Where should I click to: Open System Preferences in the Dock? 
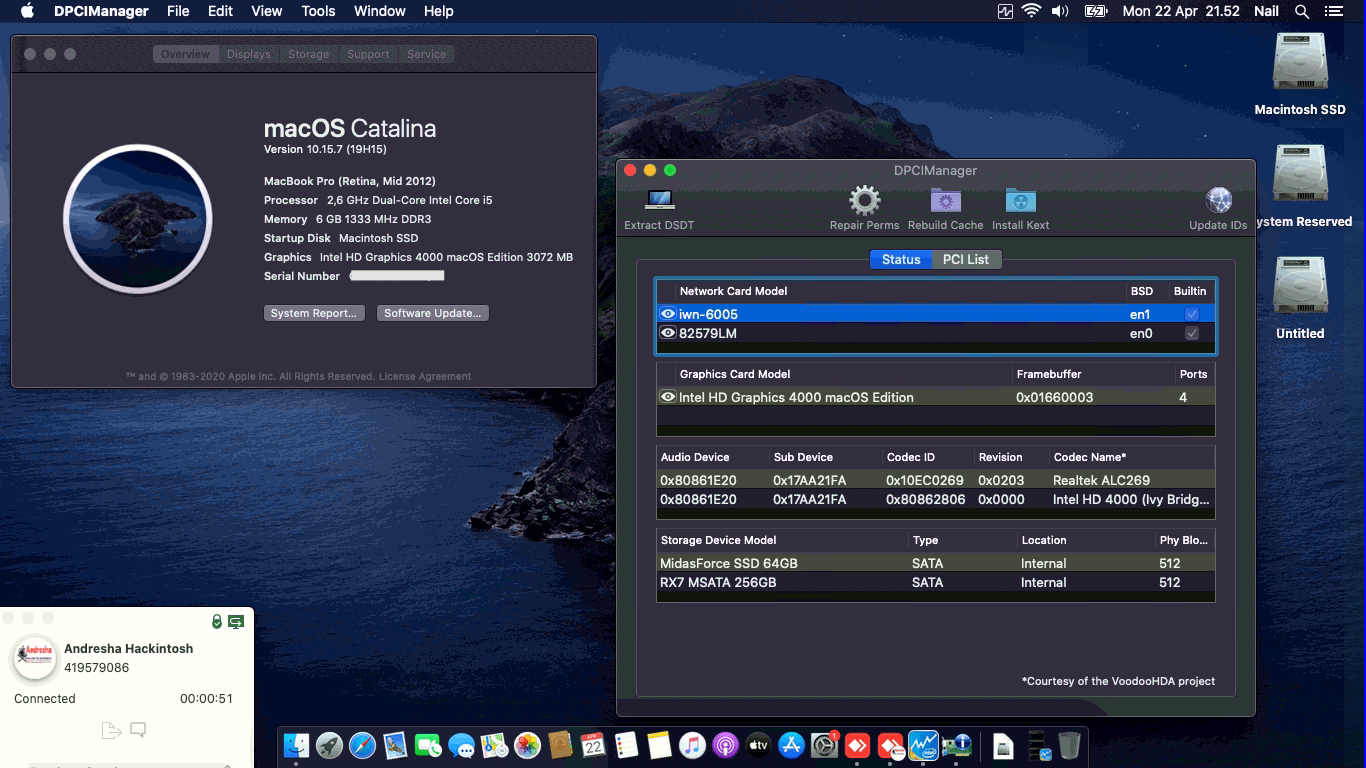pos(824,745)
